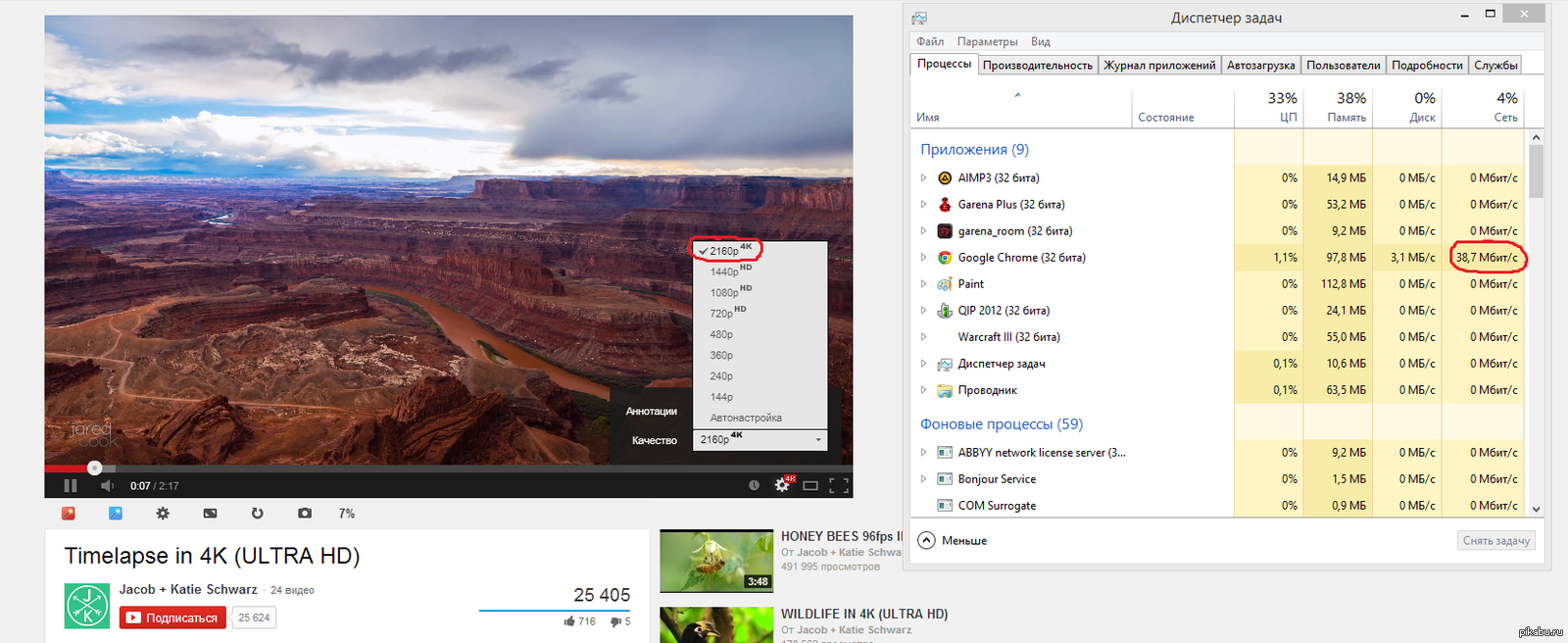Click the blue magic wand icon below player
The image size is (1568, 643).
tap(116, 513)
